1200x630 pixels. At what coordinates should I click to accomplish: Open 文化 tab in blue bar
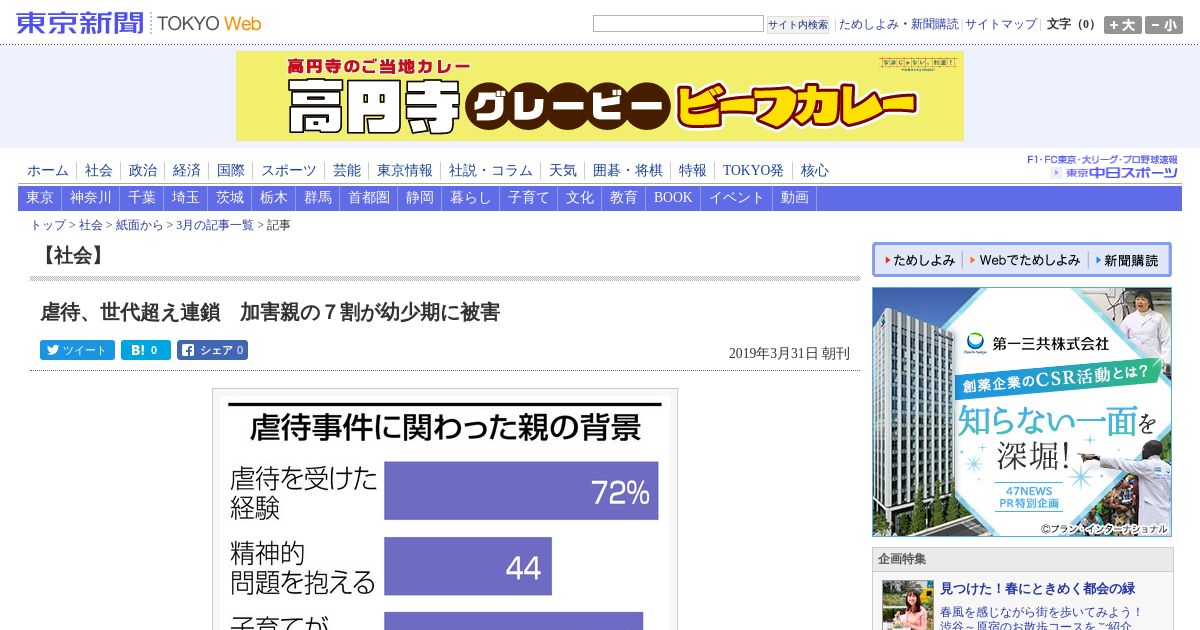point(580,198)
